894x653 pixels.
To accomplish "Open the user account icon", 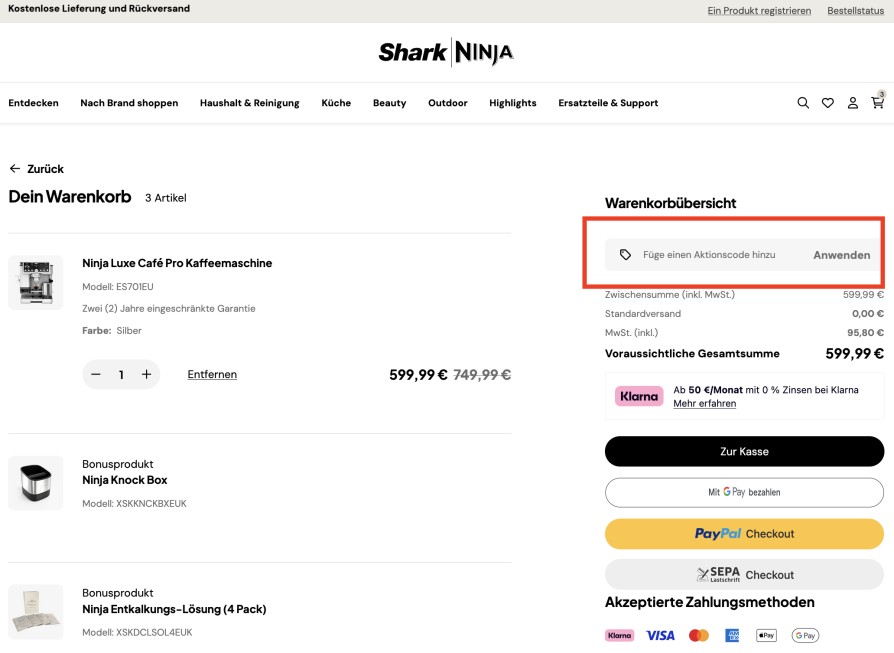I will (x=852, y=103).
